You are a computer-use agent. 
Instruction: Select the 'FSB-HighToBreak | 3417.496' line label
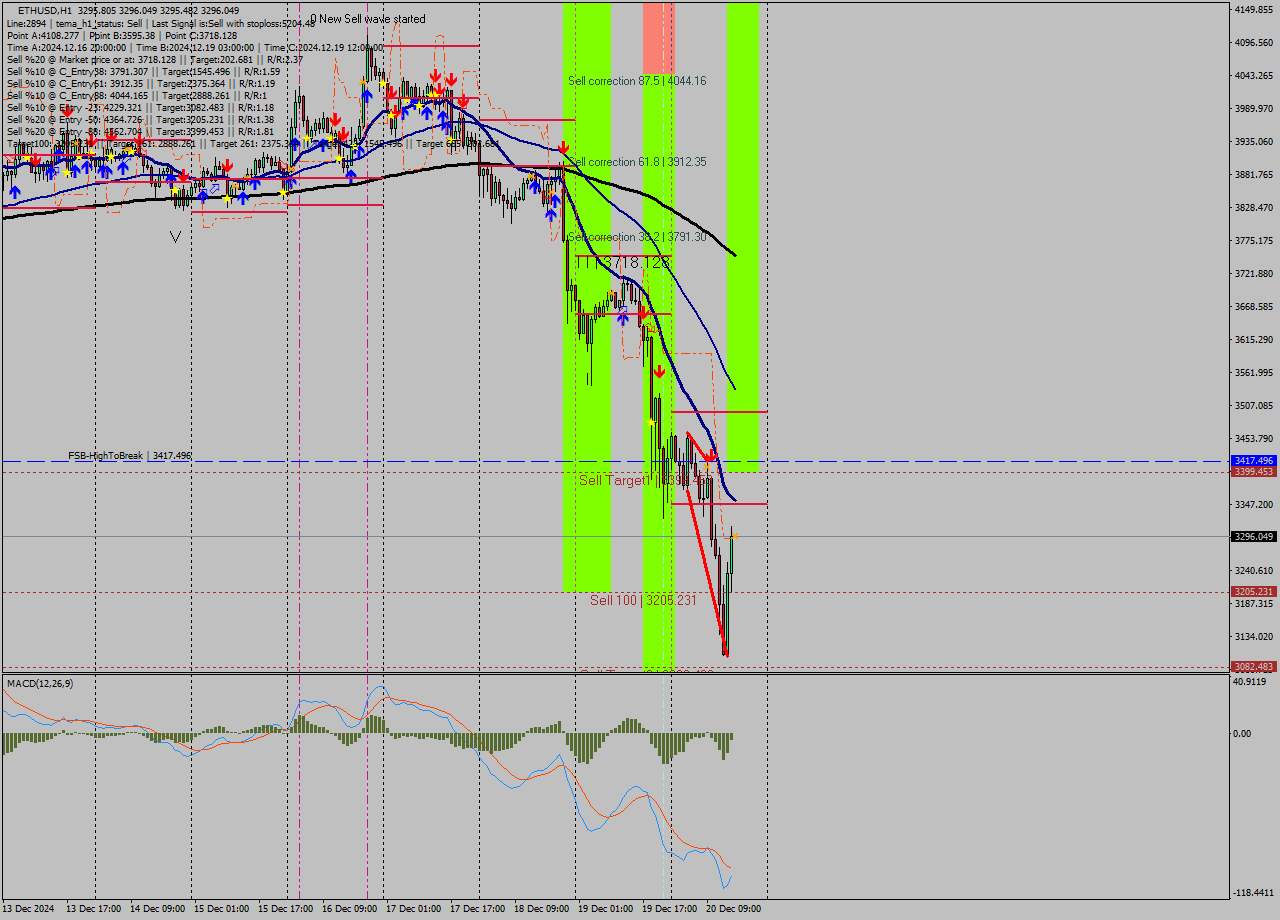130,456
